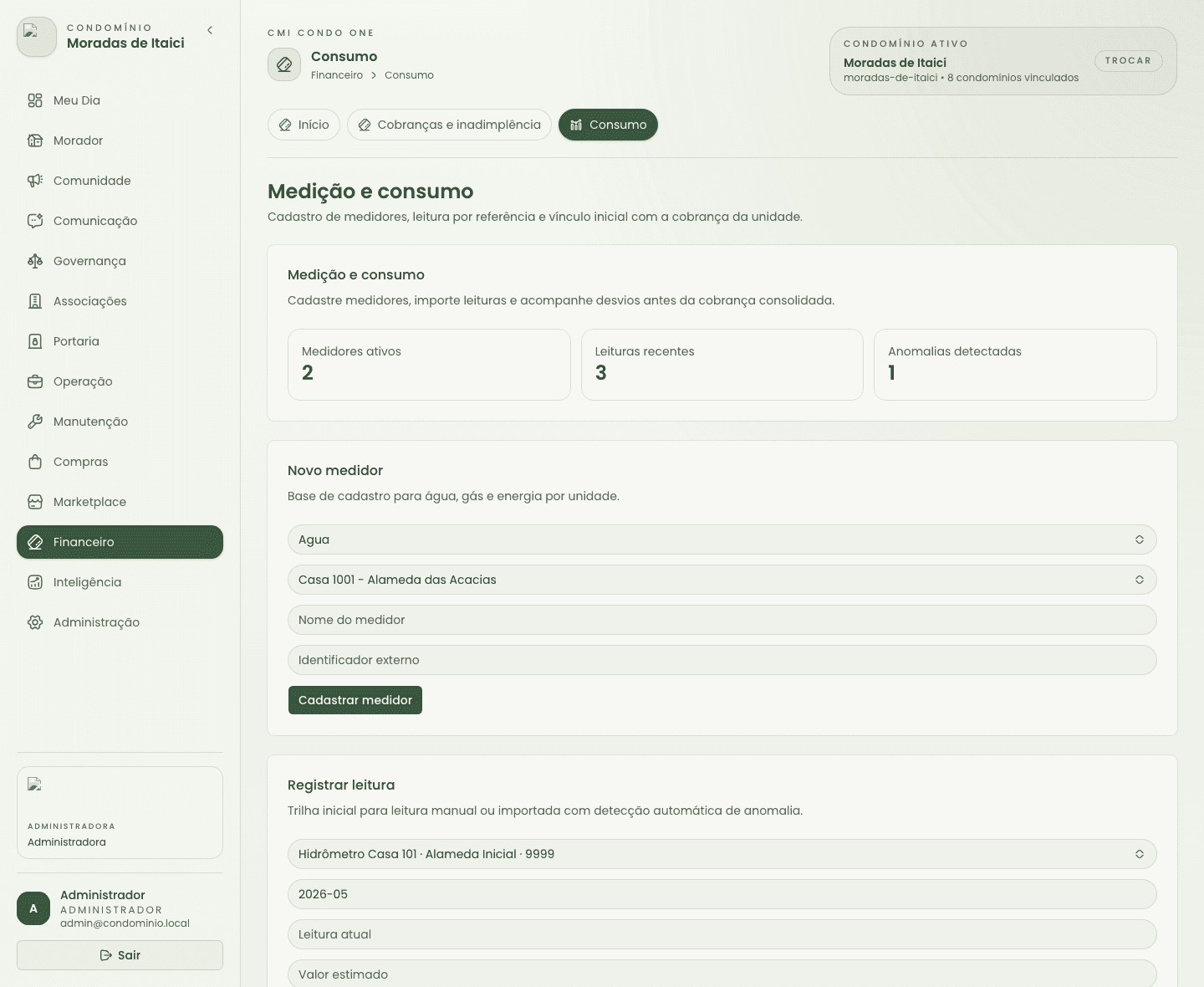Expand the Casa 1001 unit dropdown

tap(722, 580)
